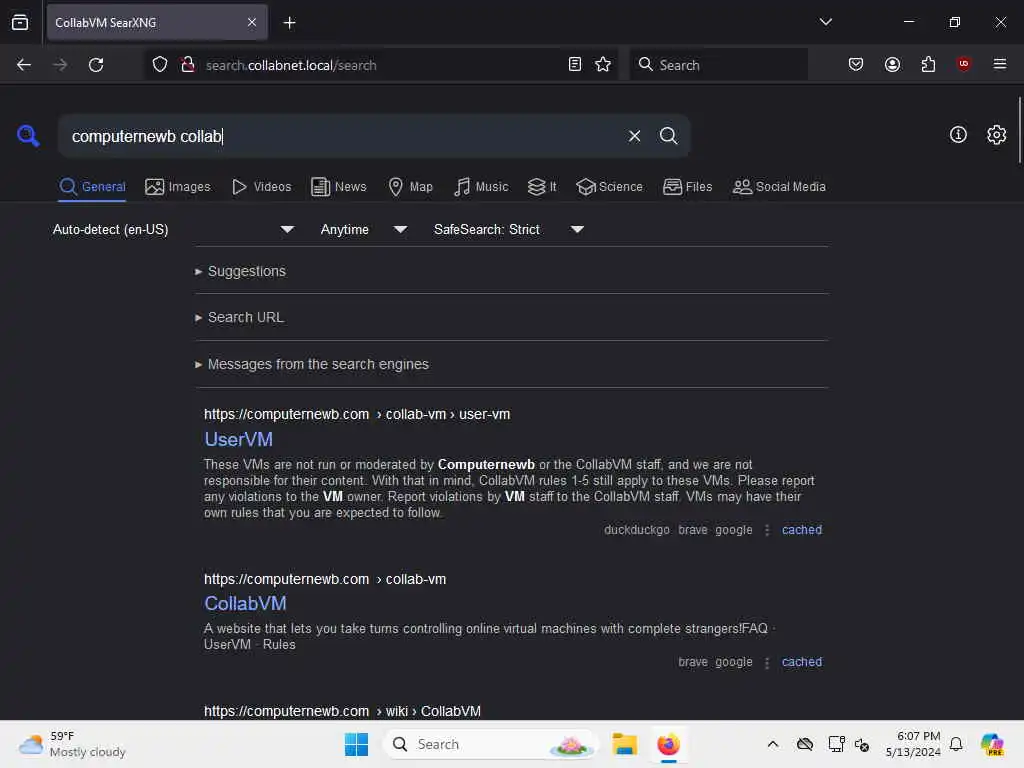Click the Firefox taskbar icon
The width and height of the screenshot is (1024, 768).
[669, 744]
